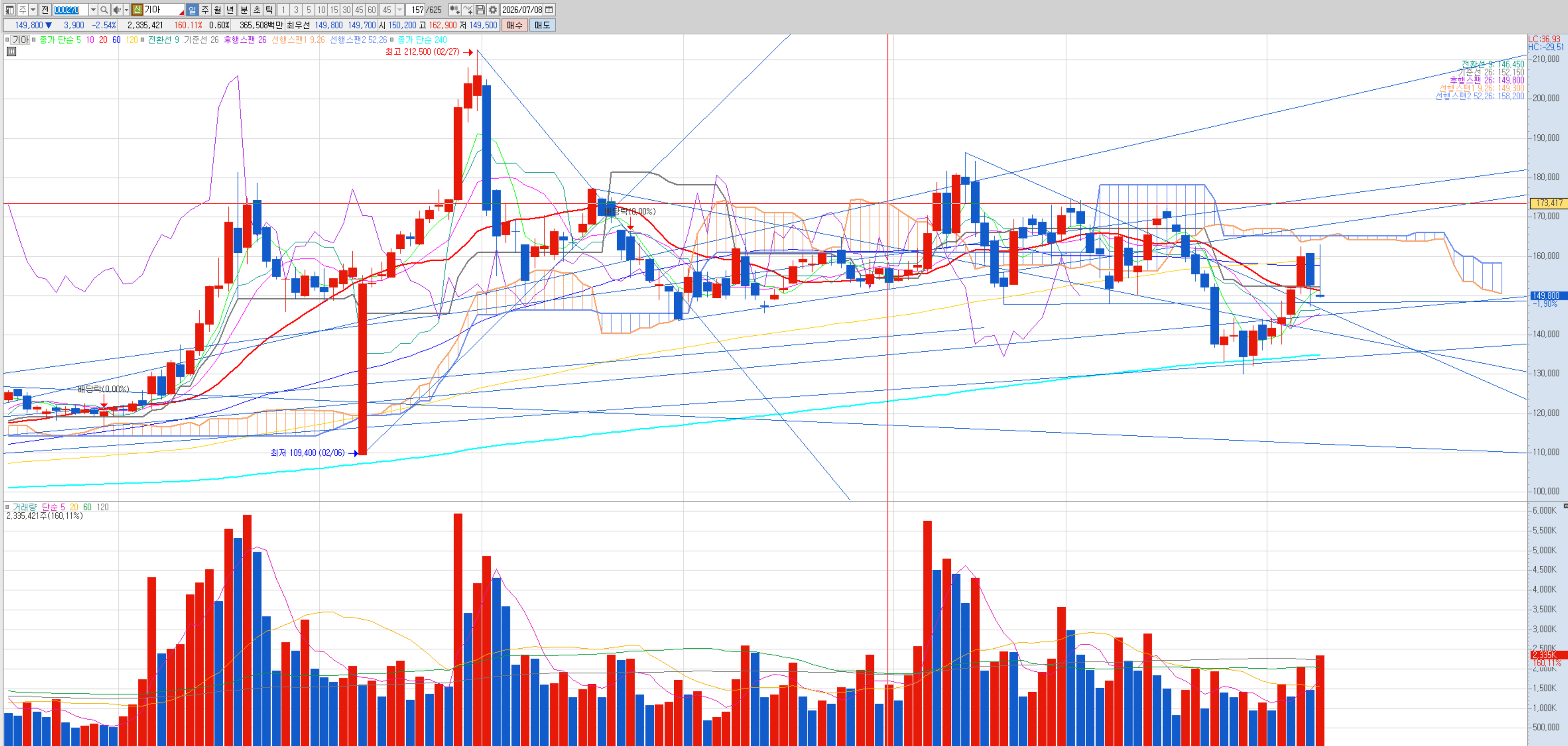Viewport: 1568px width, 746px height.
Task: Select interval preset 1
Action: click(284, 10)
